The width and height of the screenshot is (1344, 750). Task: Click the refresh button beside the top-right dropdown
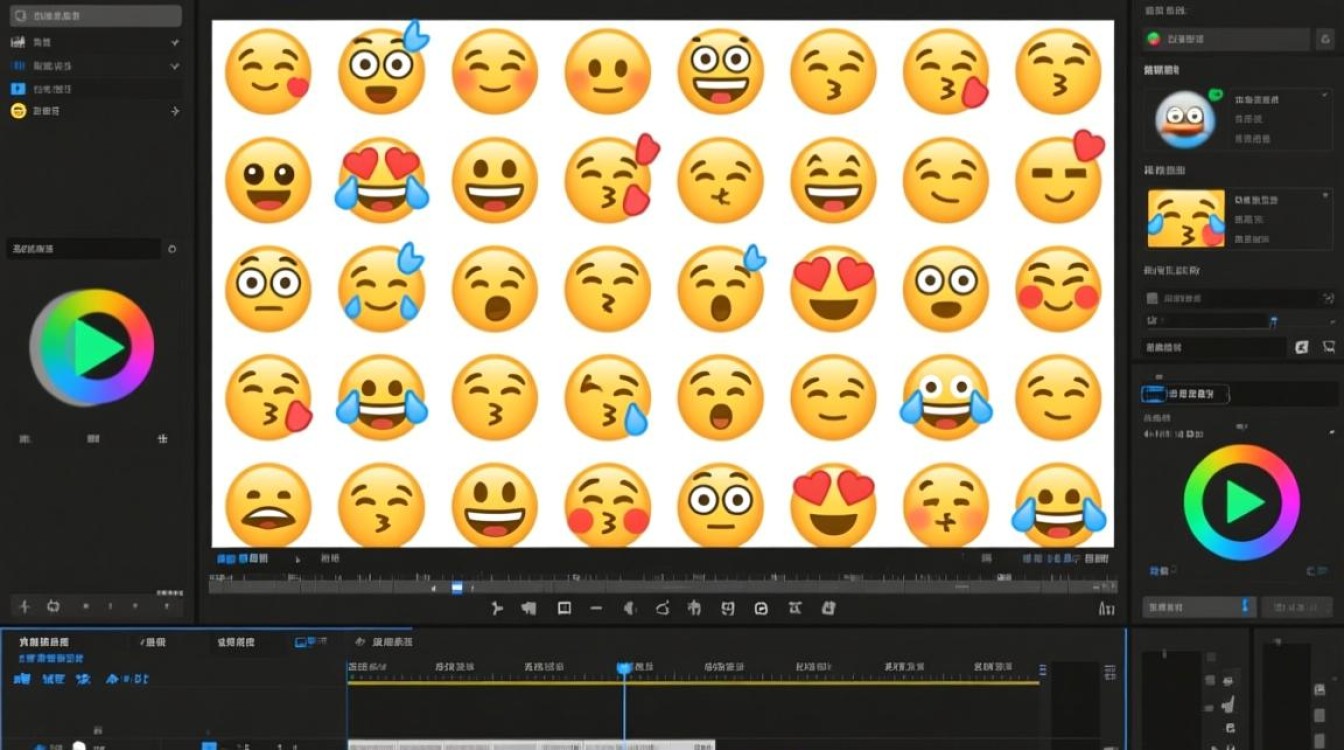point(1327,39)
